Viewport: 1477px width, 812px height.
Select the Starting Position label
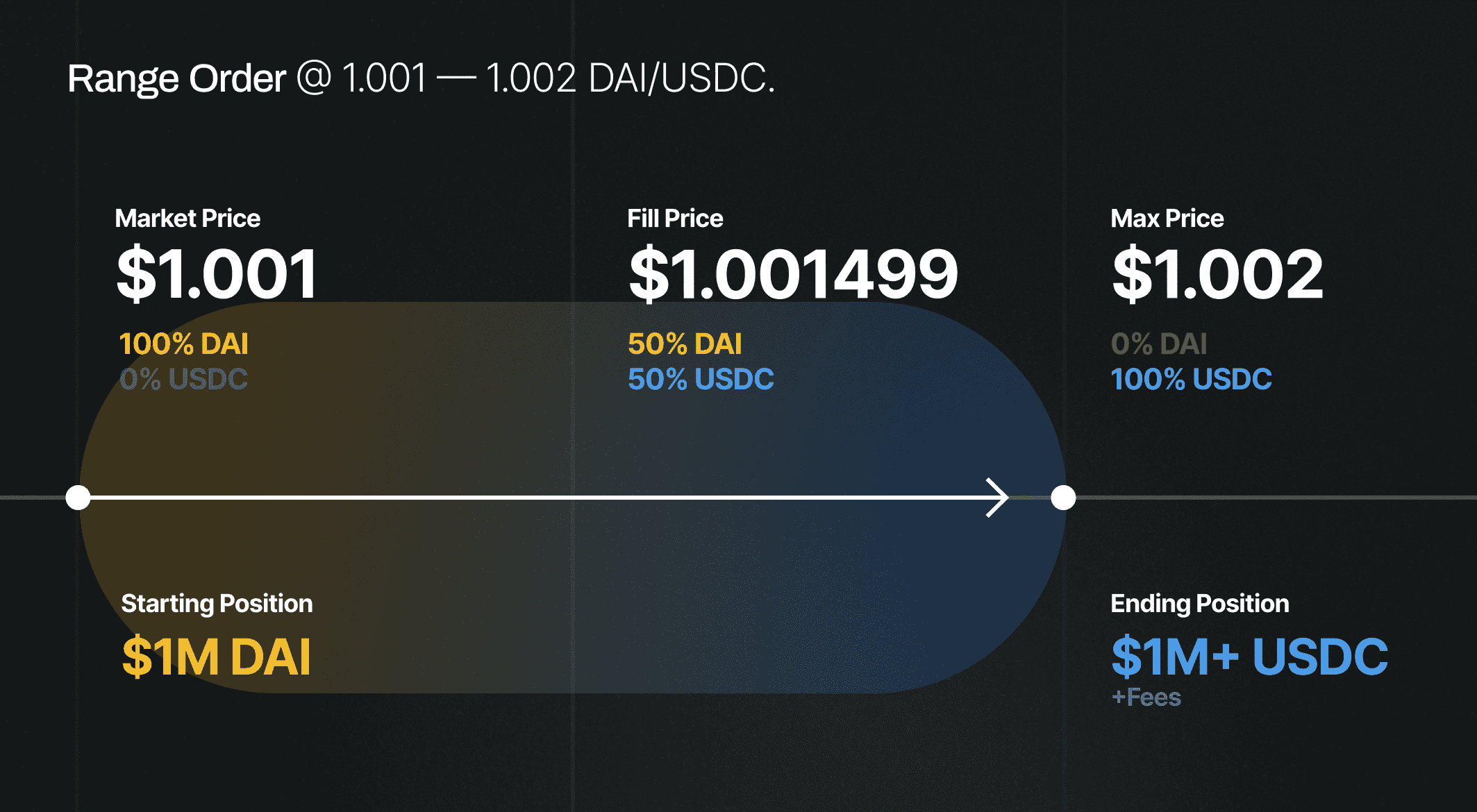(x=217, y=604)
